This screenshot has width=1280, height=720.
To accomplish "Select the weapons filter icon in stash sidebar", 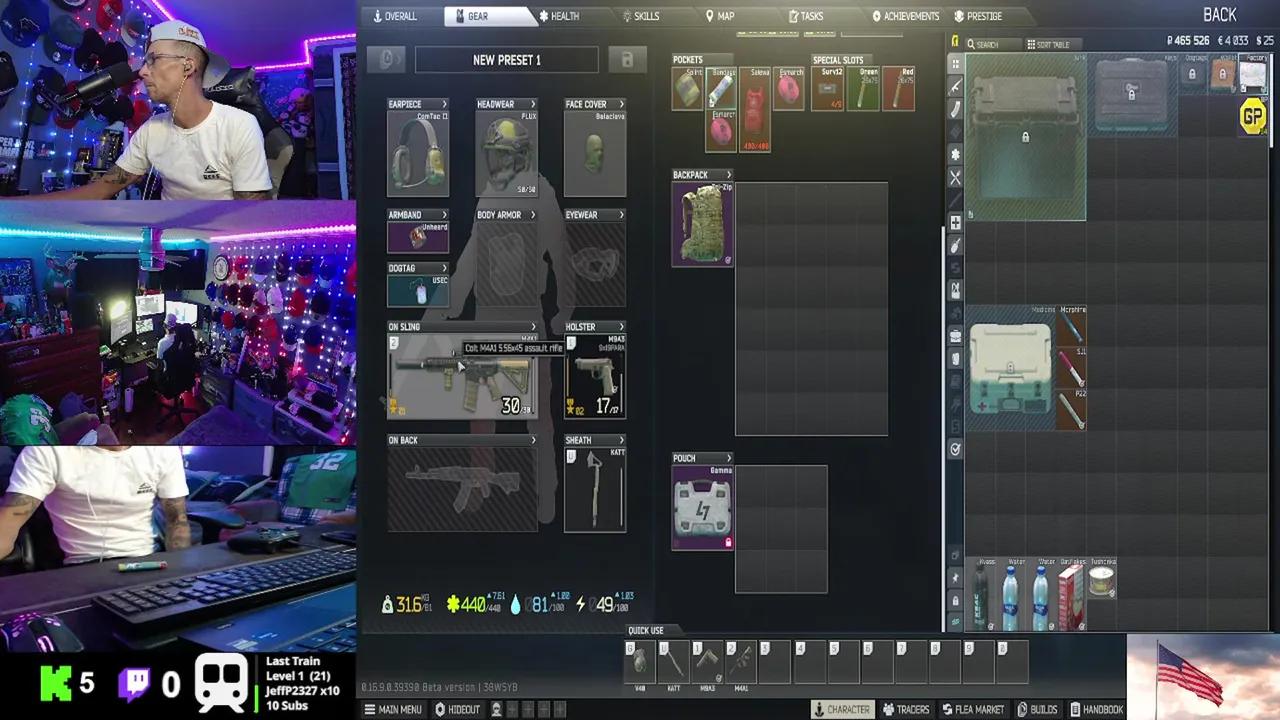I will pyautogui.click(x=955, y=88).
